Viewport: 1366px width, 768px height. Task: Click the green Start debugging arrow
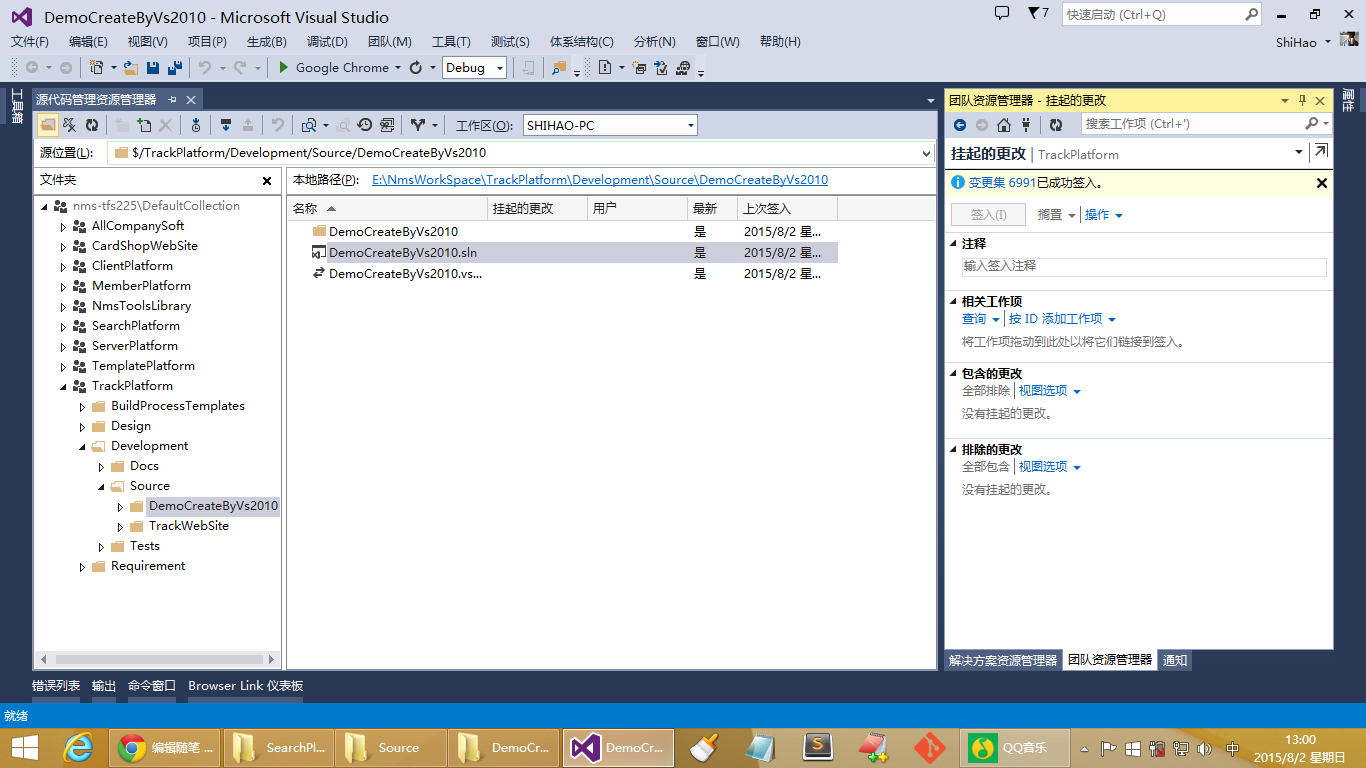[x=283, y=68]
